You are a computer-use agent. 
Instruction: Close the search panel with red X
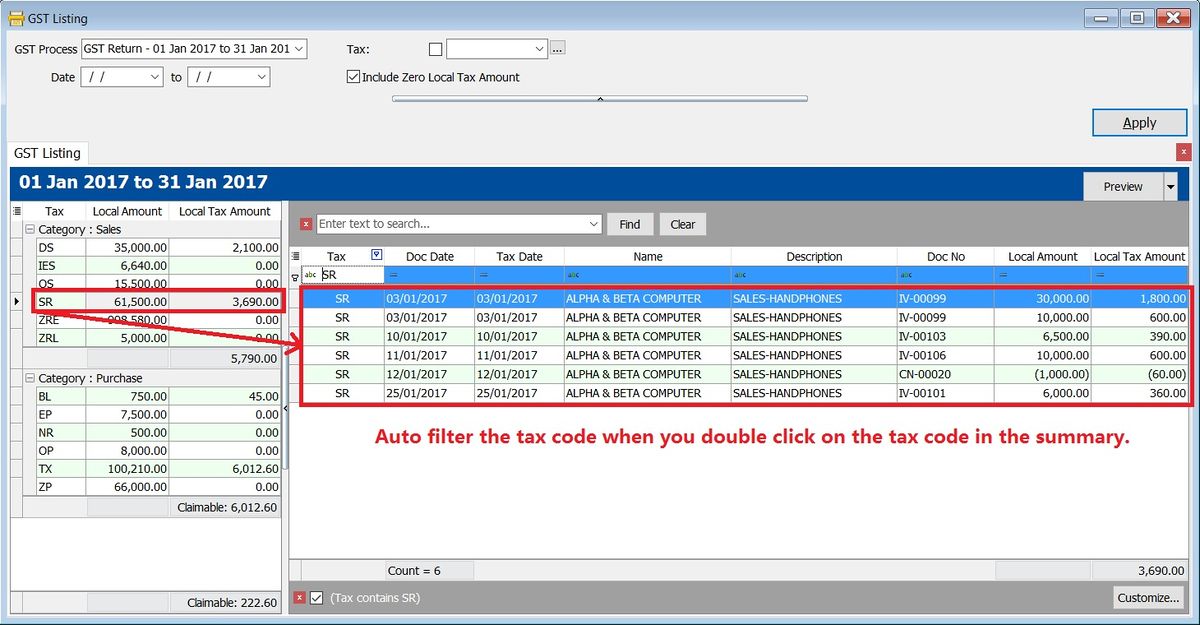(x=307, y=224)
